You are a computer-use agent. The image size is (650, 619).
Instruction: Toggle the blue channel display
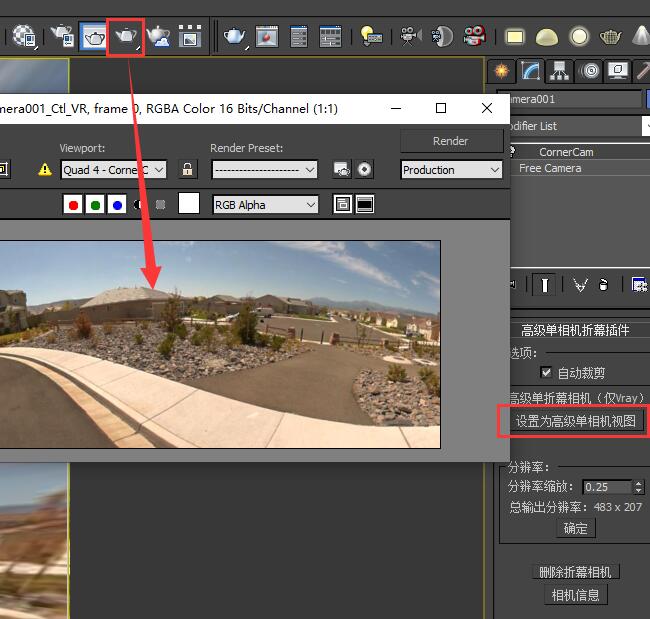pyautogui.click(x=117, y=205)
